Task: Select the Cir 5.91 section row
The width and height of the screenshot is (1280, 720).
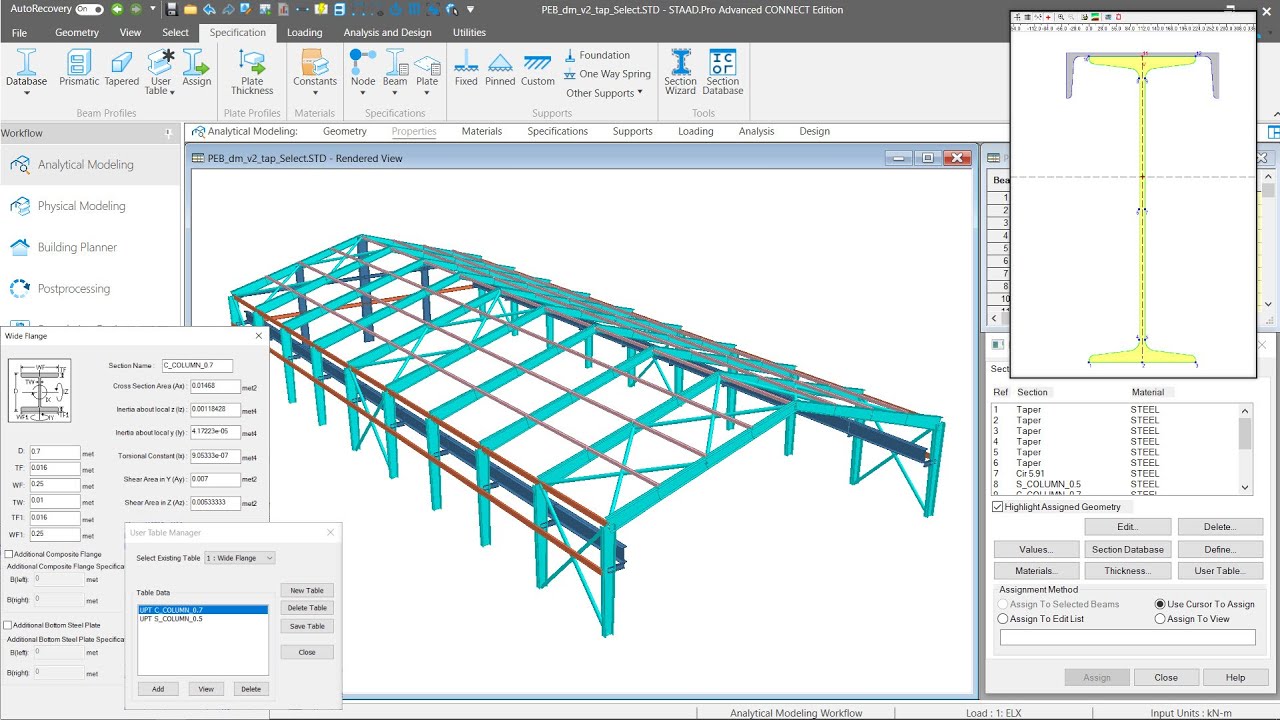Action: coord(1116,474)
